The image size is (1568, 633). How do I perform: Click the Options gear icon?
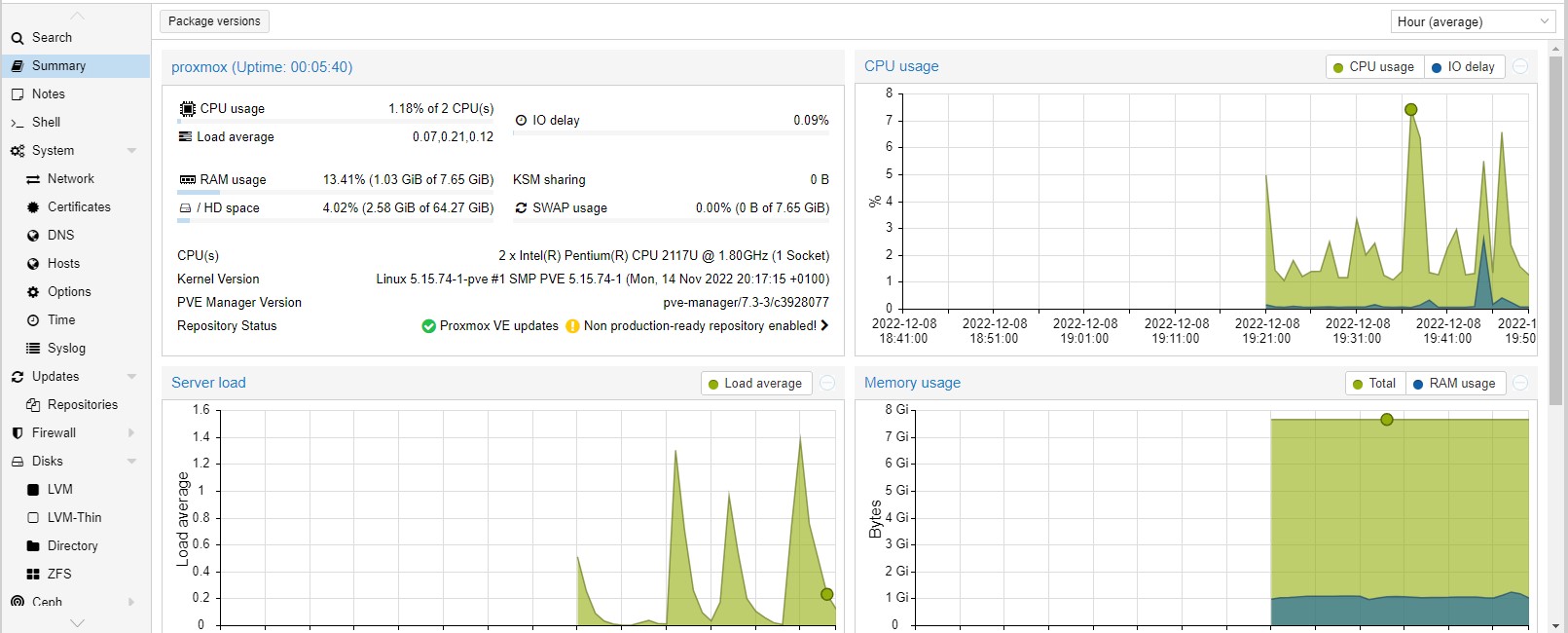(x=33, y=292)
